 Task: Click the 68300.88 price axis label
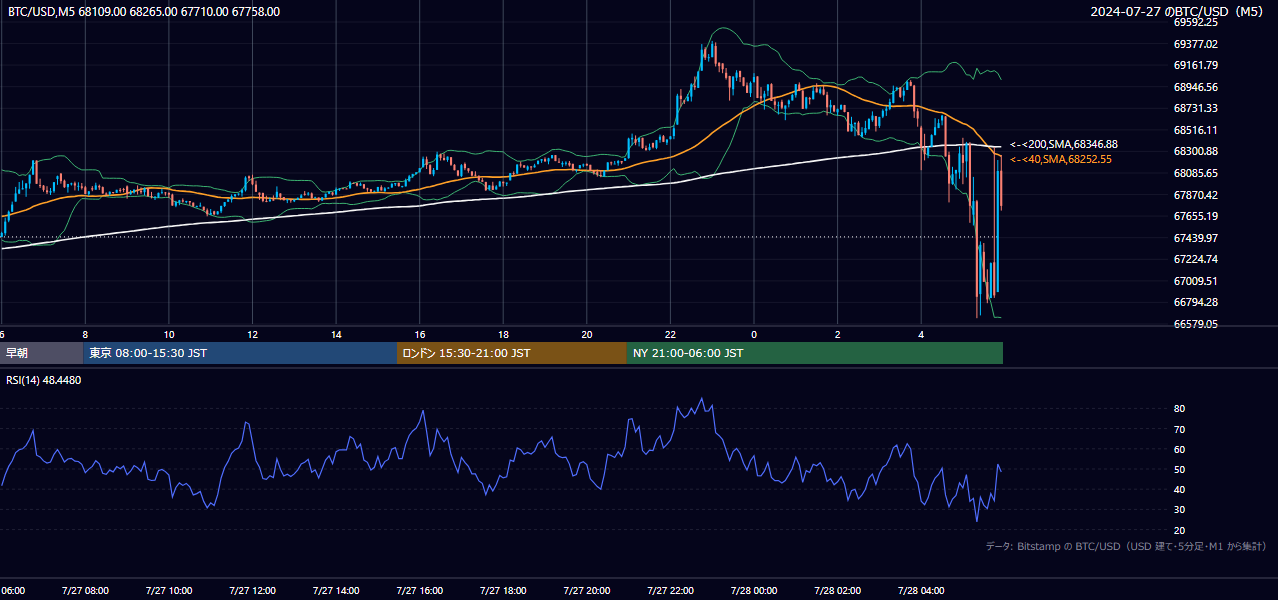coord(1195,151)
